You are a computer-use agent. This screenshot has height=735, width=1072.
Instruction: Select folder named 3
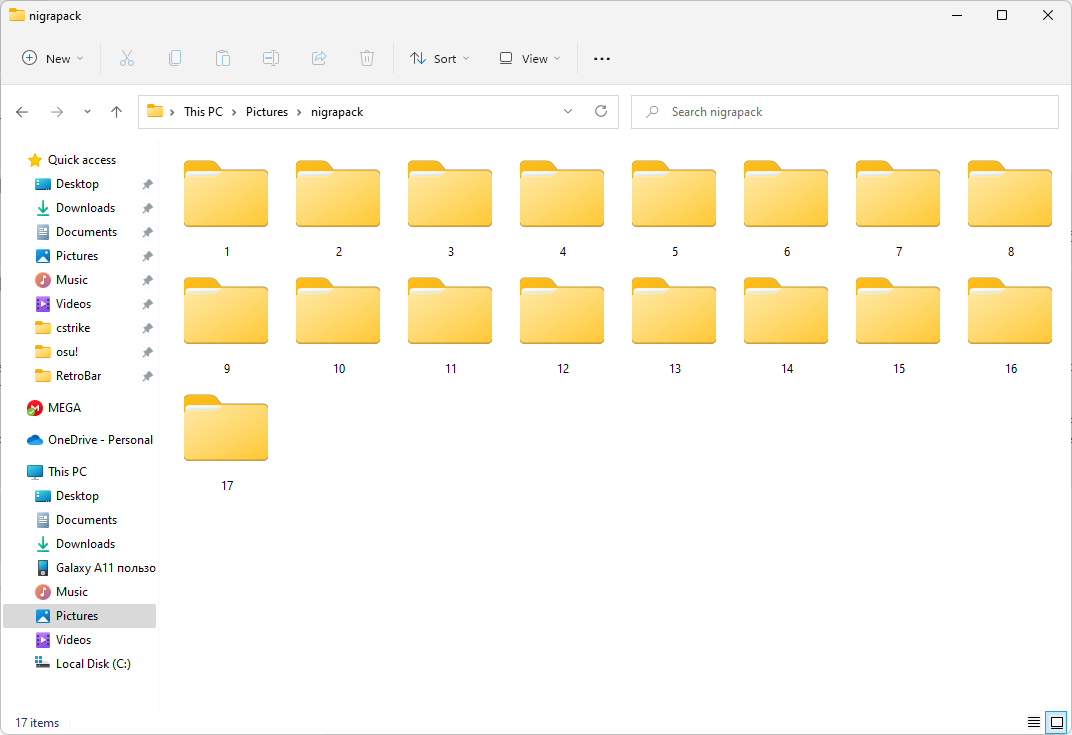tap(450, 209)
